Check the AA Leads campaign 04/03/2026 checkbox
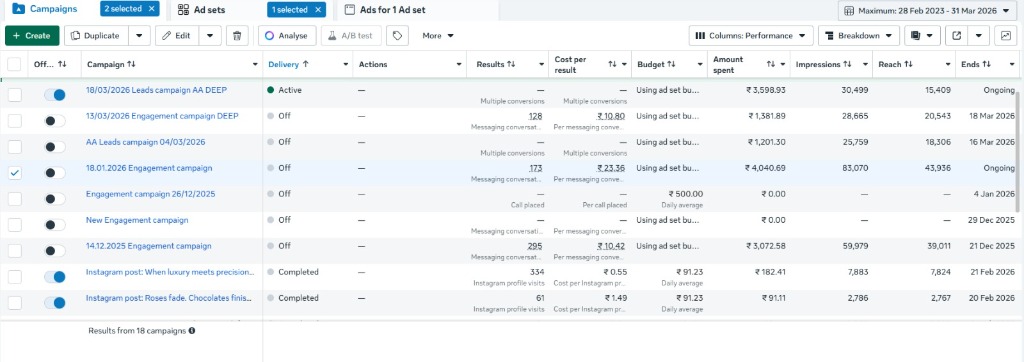Screen dimensions: 1024x362 tap(14, 147)
